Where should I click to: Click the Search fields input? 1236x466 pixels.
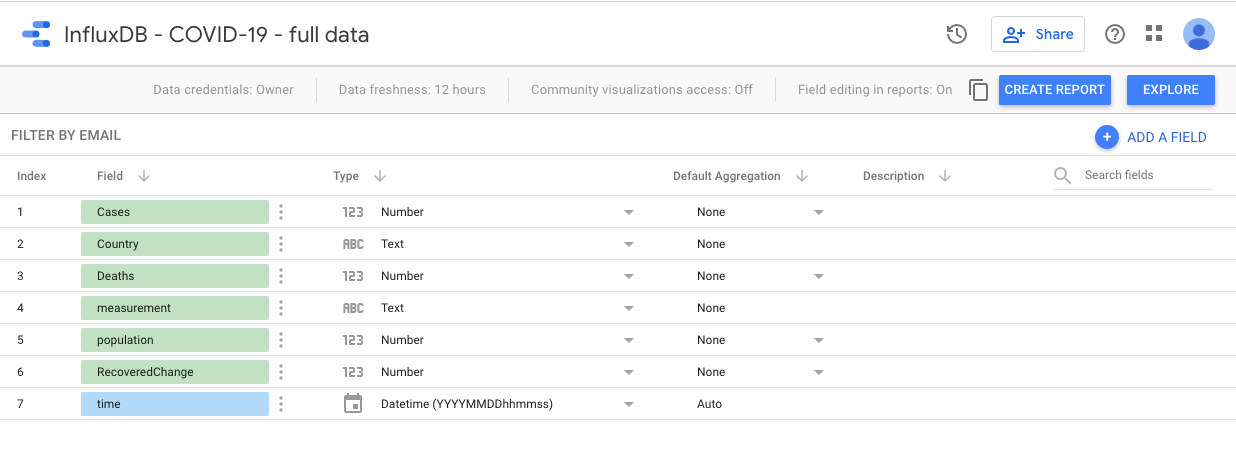(x=1148, y=176)
